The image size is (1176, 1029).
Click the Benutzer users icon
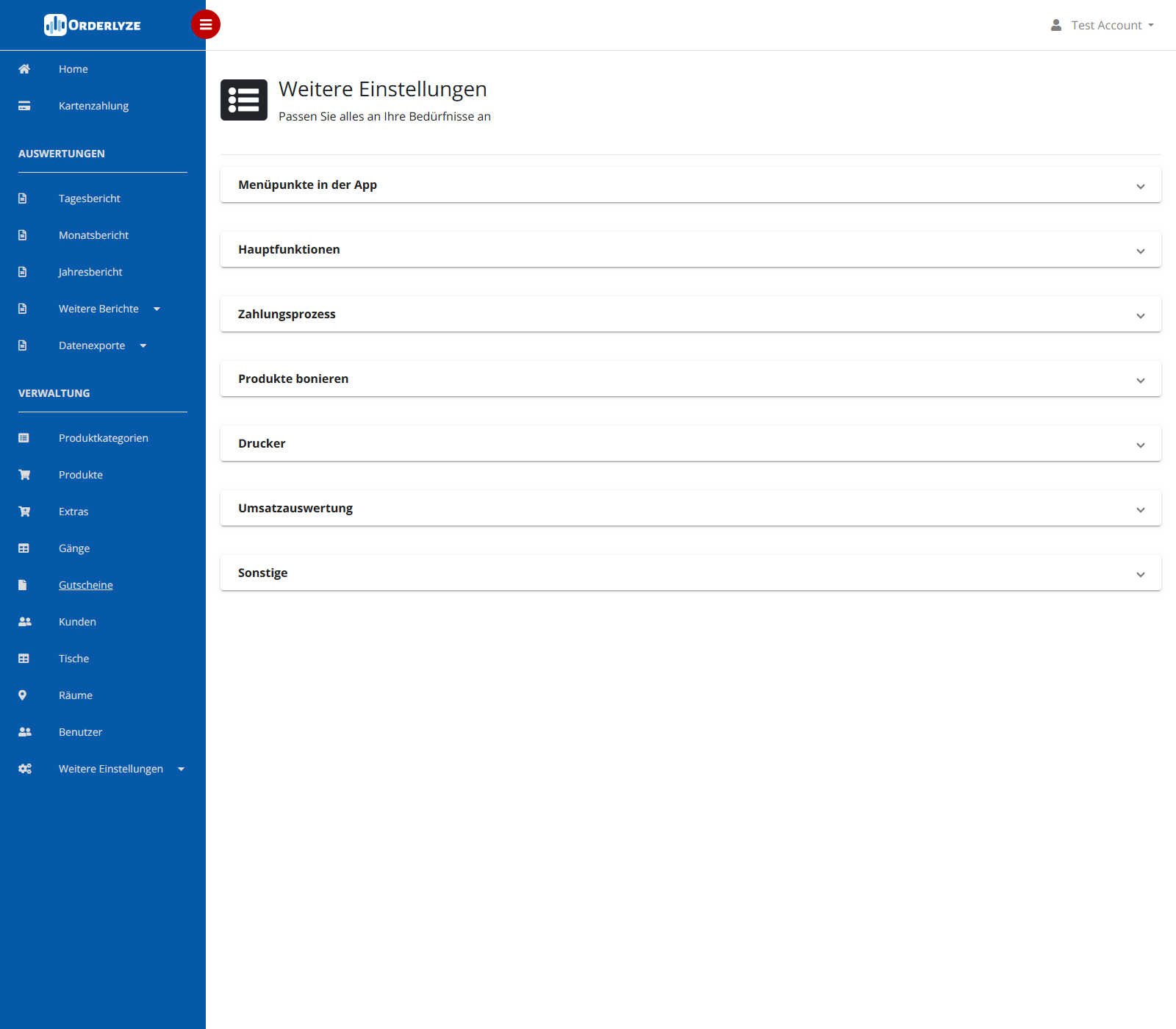tap(25, 732)
